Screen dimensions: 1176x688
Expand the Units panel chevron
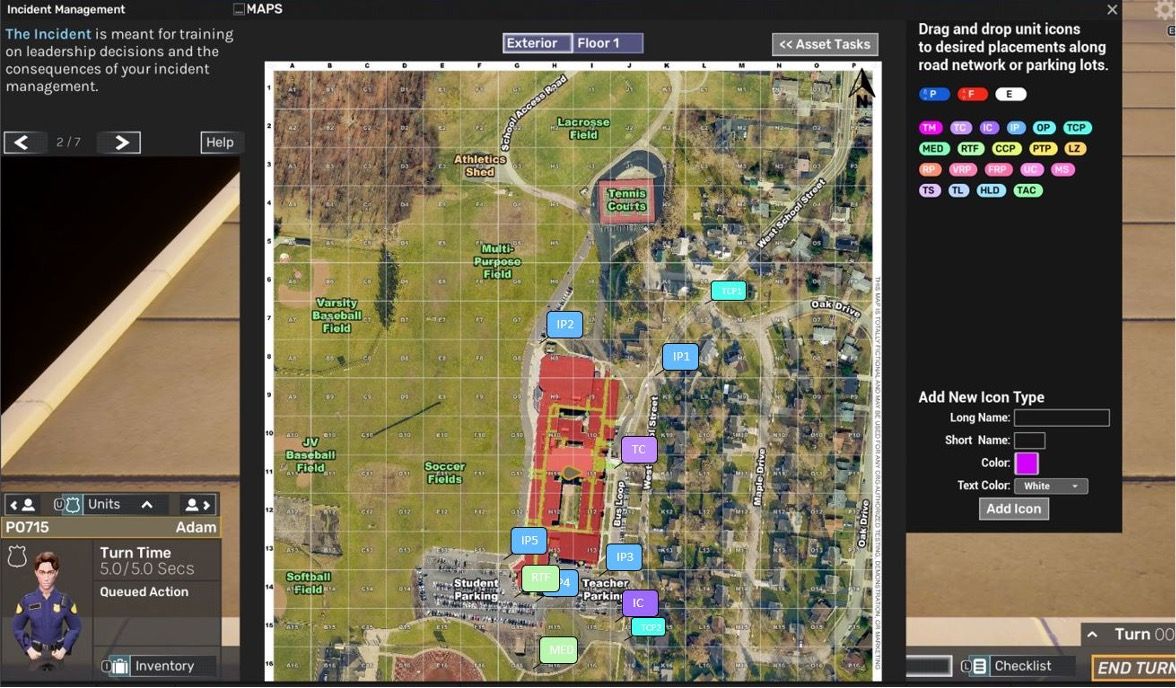147,505
